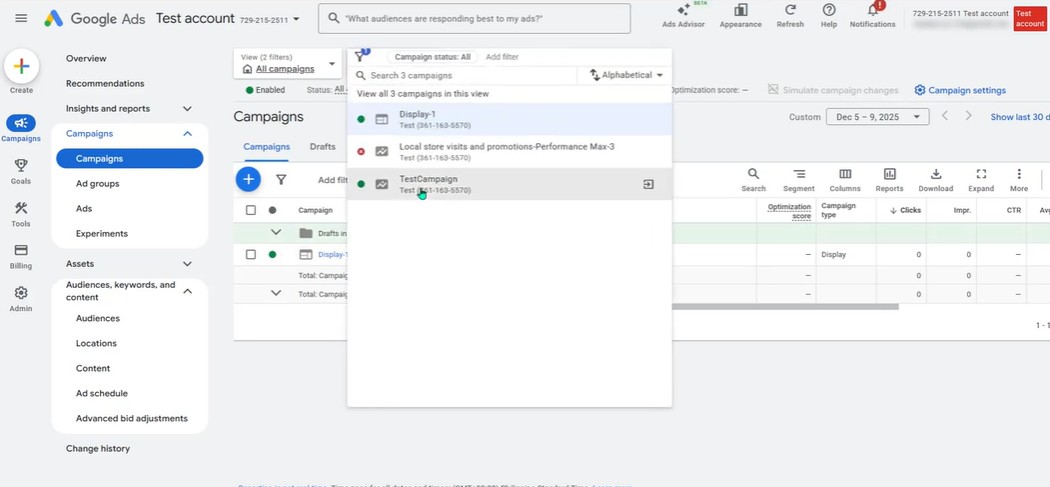Click table filter funnel icon
Viewport: 1050px width, 487px height.
(x=281, y=180)
